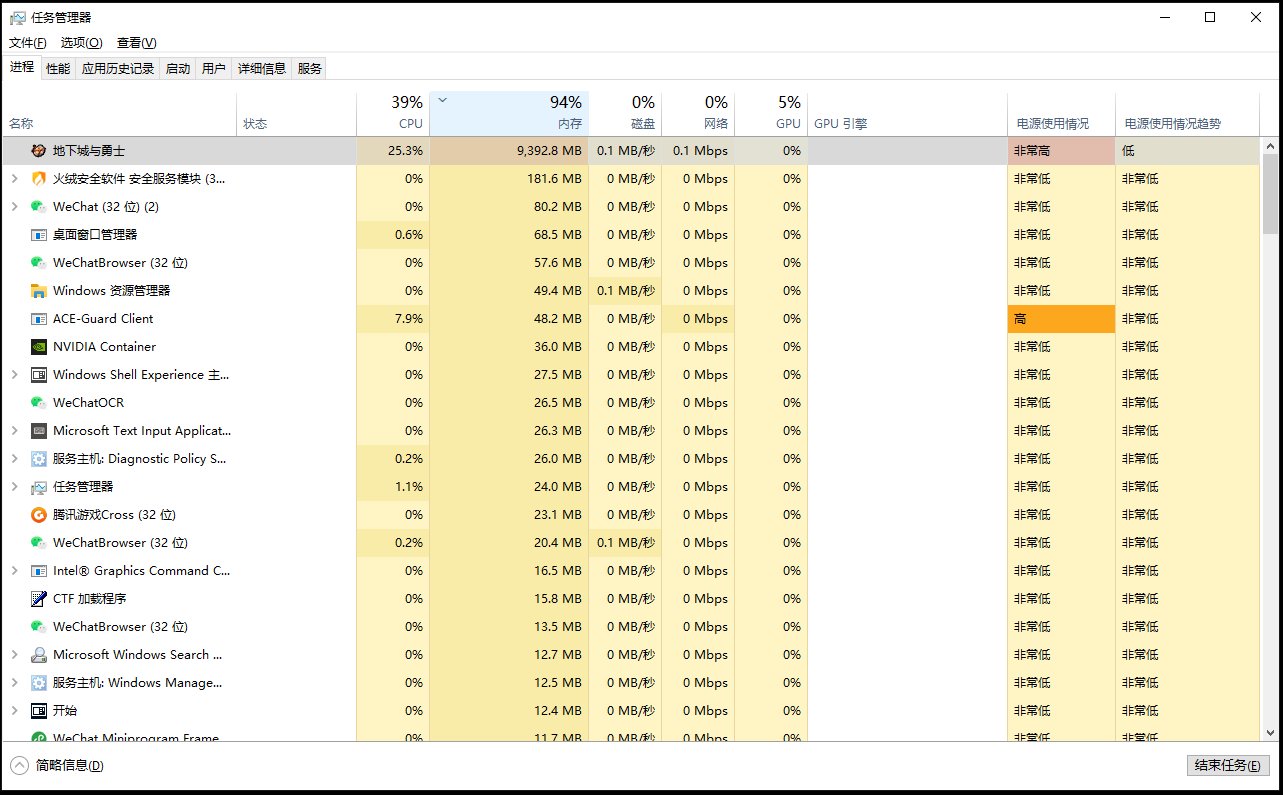Expand the WeChat (32 位) (2) group
The height and width of the screenshot is (795, 1283).
point(14,206)
